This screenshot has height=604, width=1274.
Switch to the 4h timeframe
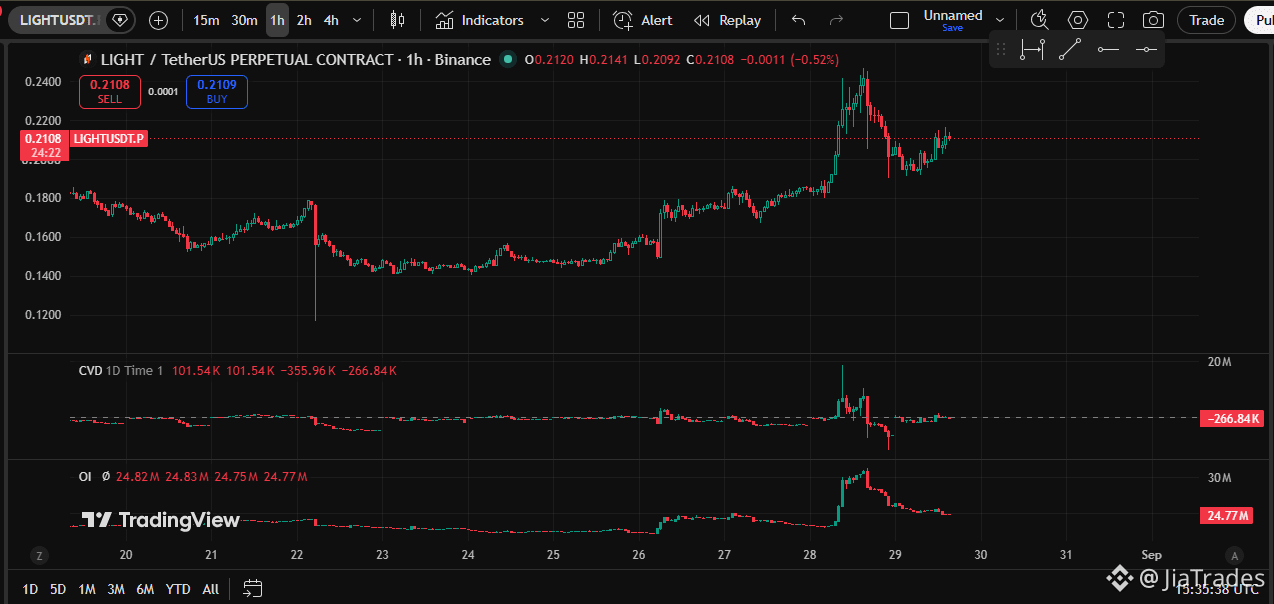pos(331,20)
